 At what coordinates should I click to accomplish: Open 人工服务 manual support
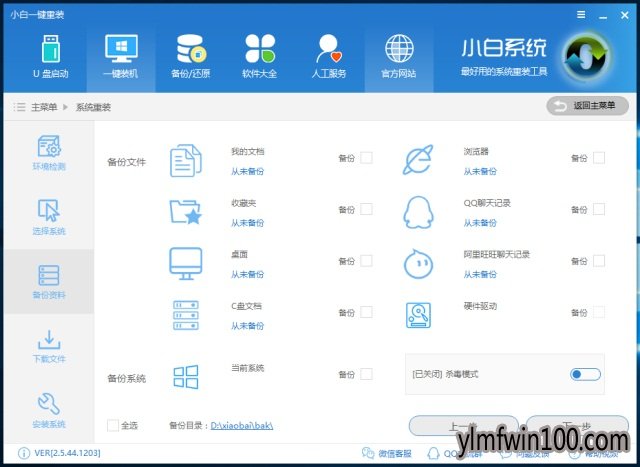click(x=329, y=57)
